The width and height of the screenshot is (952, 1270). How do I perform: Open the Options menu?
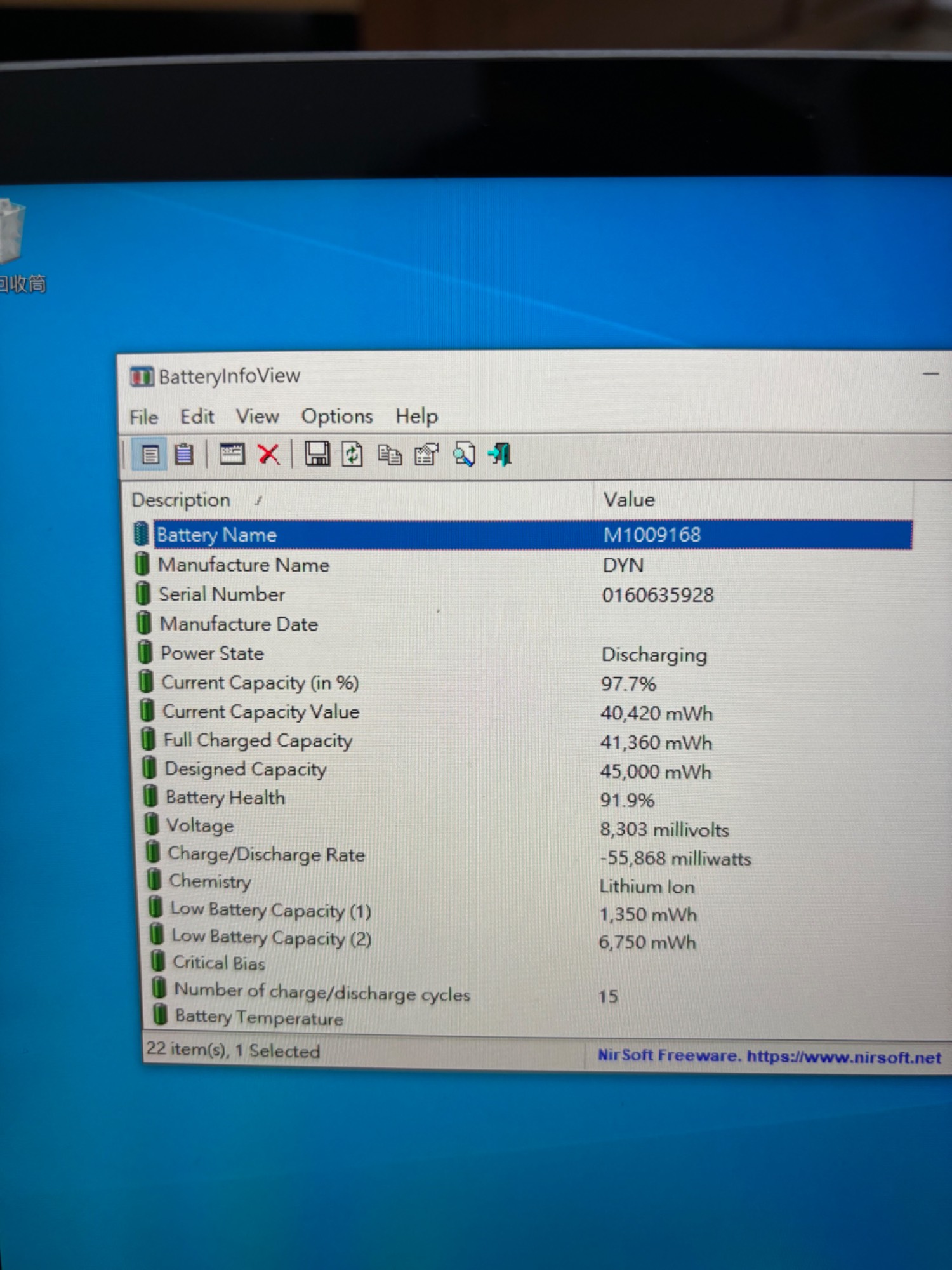pos(337,416)
